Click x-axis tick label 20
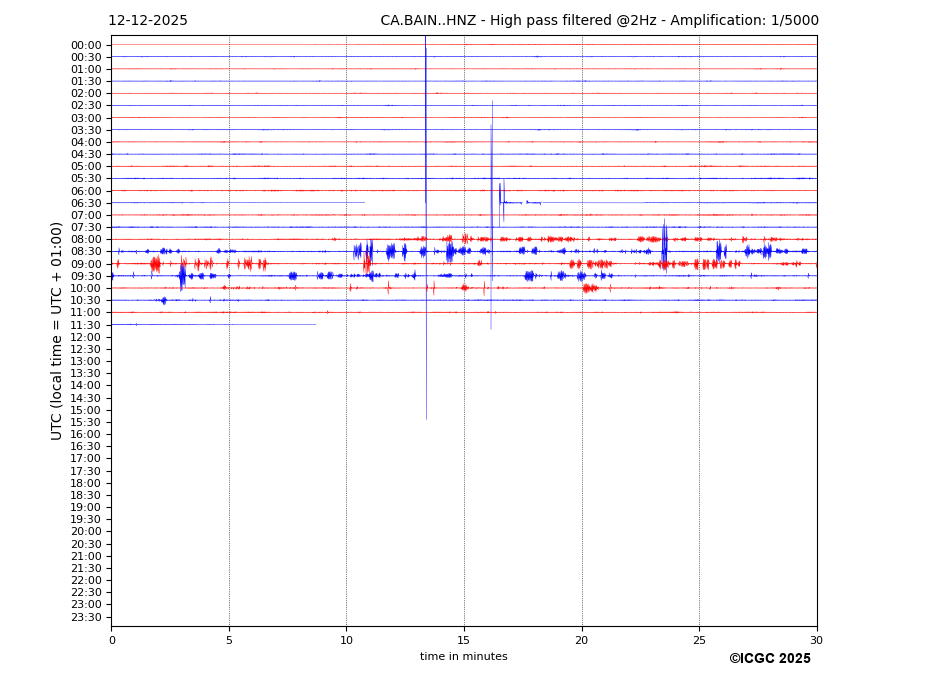 [x=581, y=640]
